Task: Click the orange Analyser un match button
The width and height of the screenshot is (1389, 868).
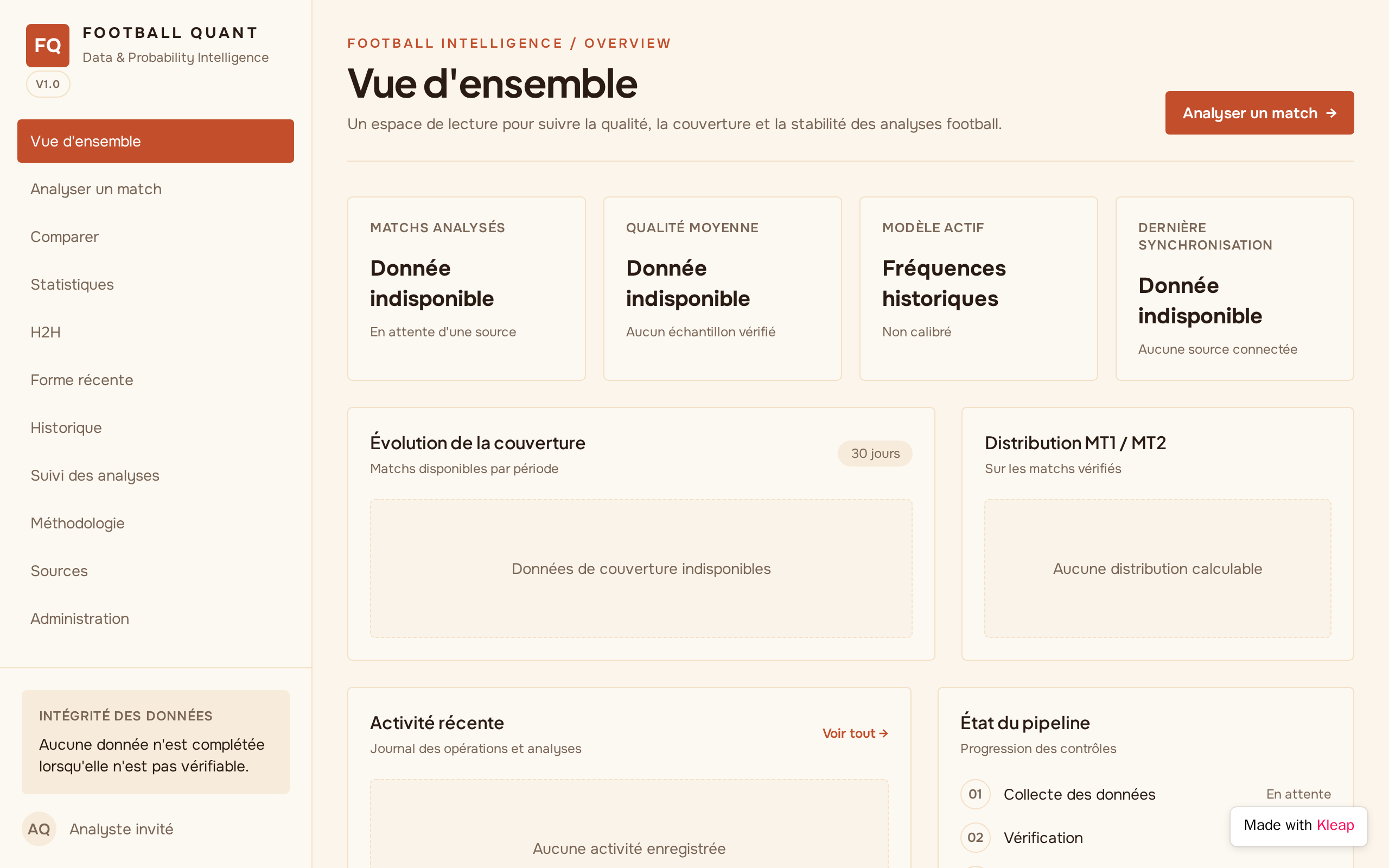Action: point(1259,113)
